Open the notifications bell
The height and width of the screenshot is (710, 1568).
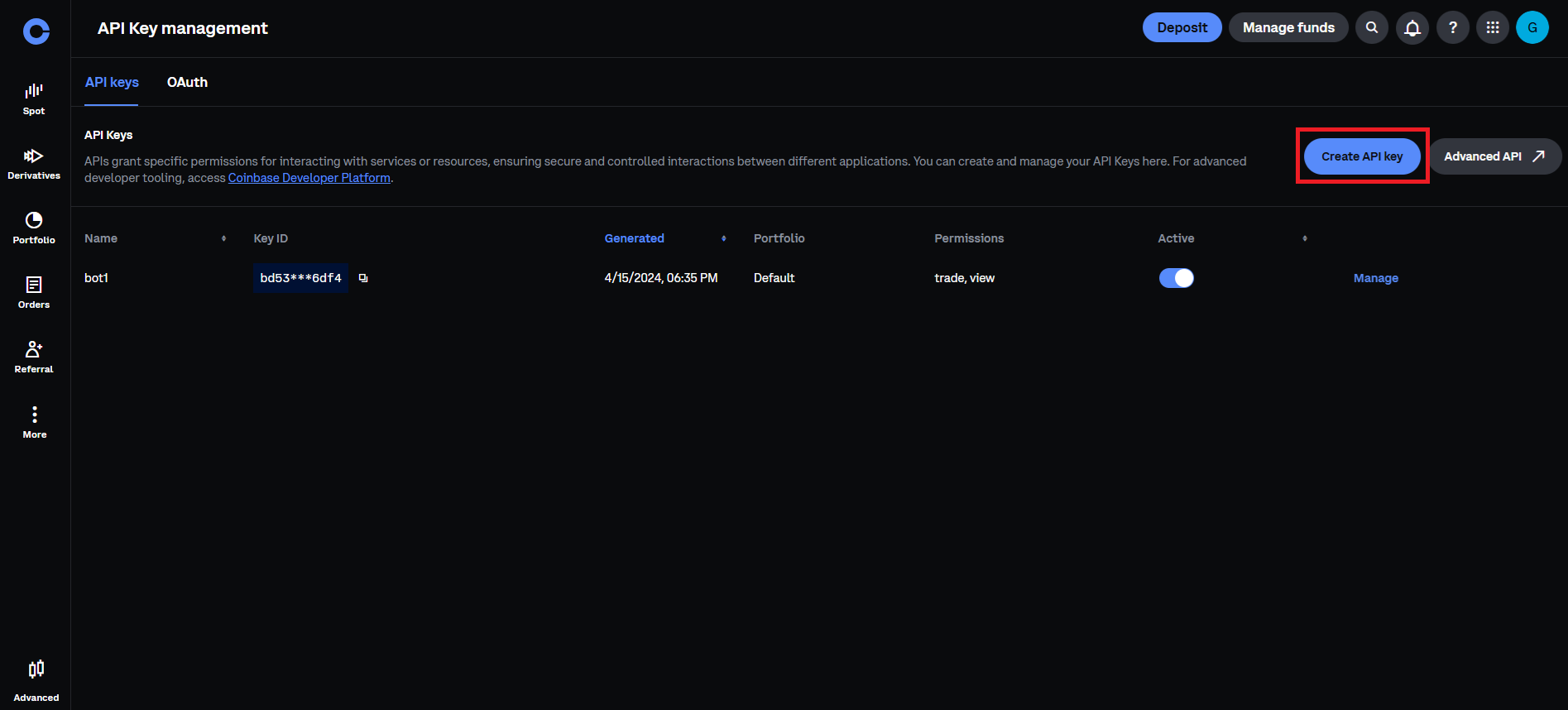pos(1412,27)
